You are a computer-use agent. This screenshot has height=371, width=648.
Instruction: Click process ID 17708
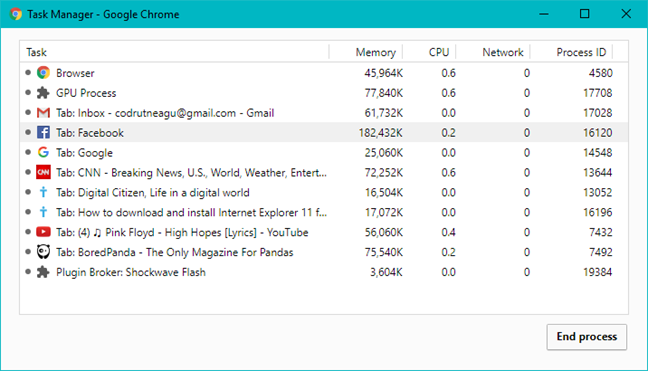click(598, 93)
